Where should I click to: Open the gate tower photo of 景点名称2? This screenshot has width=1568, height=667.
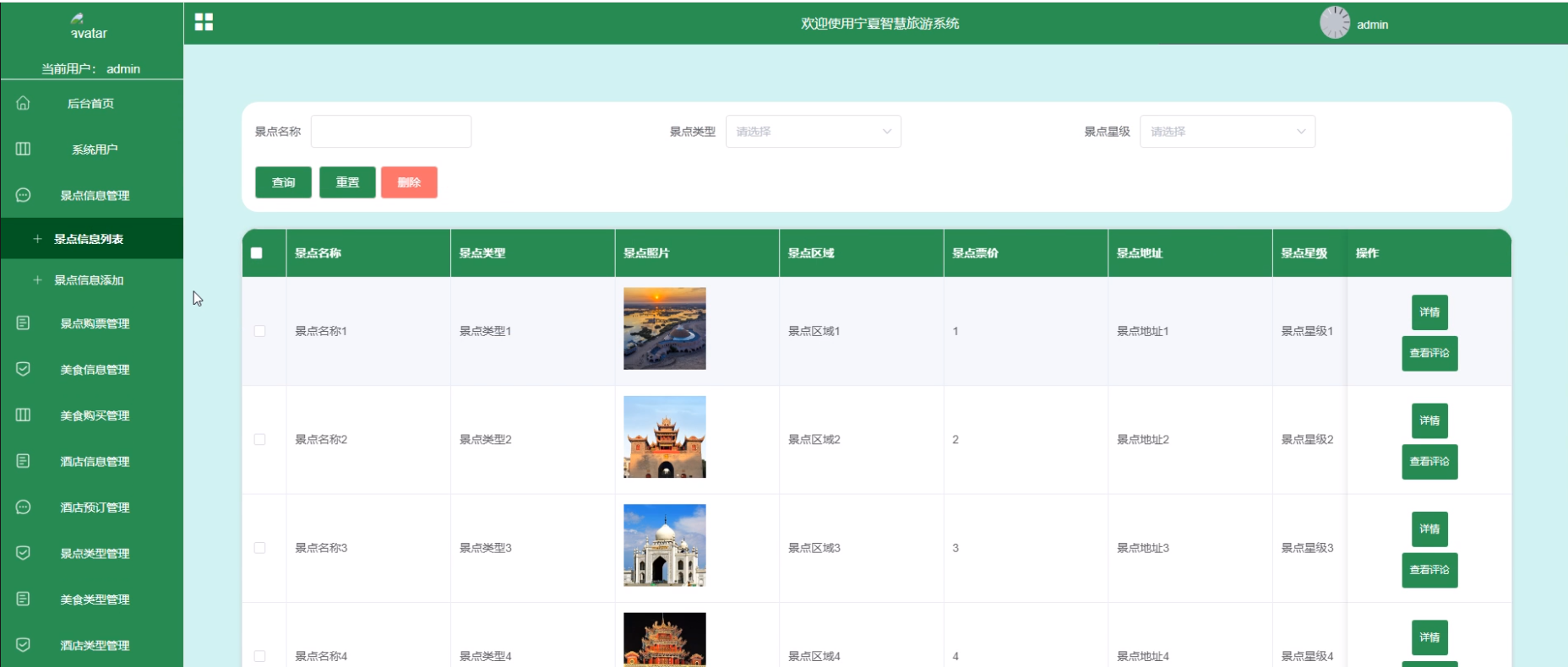[x=665, y=437]
